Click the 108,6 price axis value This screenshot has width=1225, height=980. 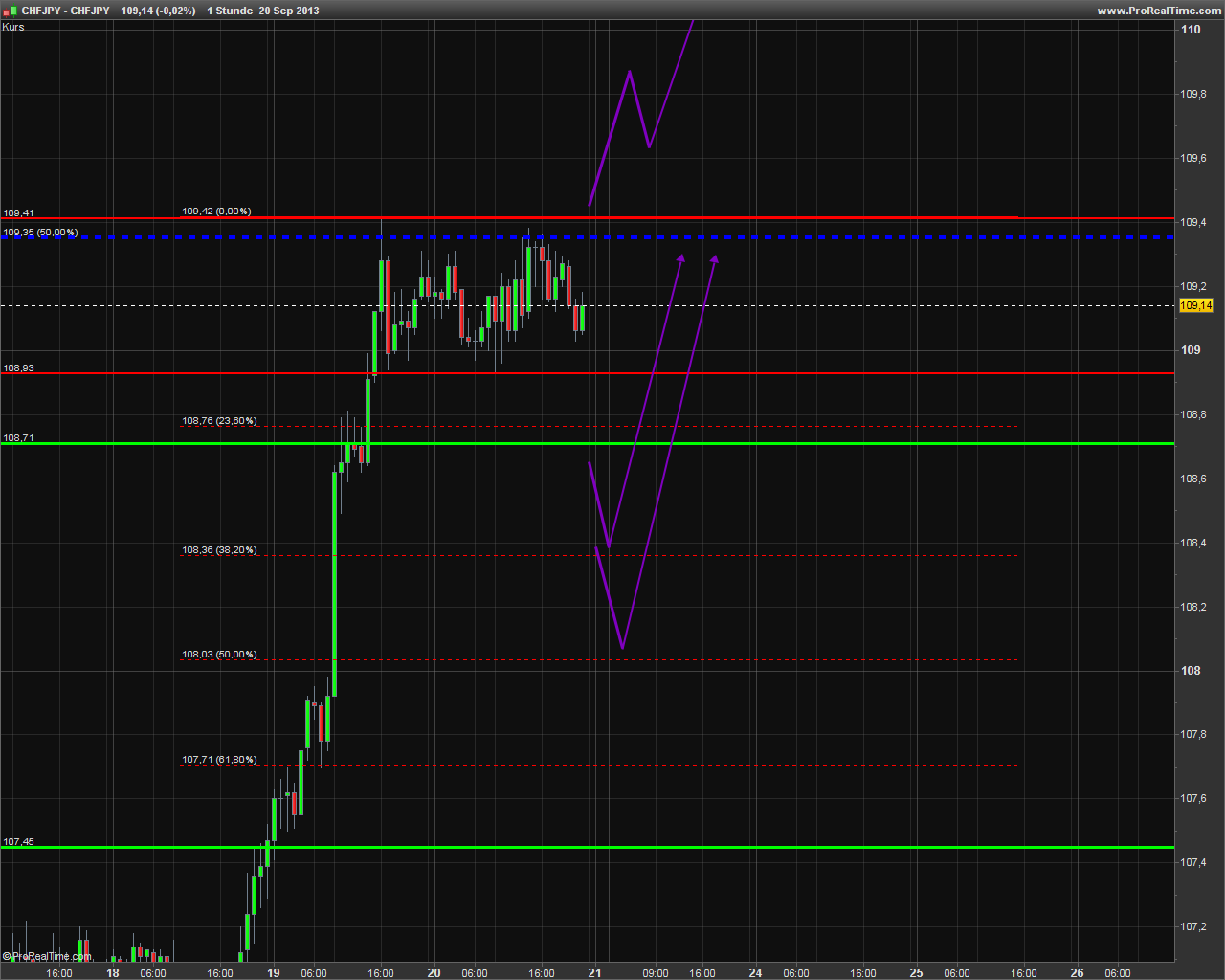click(x=1193, y=479)
